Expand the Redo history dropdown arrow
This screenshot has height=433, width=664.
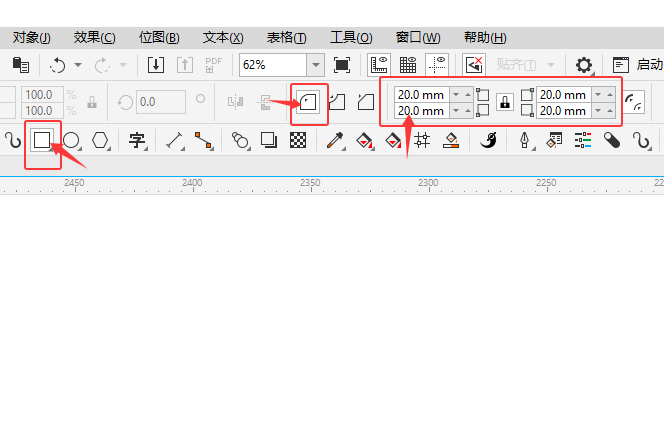[123, 65]
